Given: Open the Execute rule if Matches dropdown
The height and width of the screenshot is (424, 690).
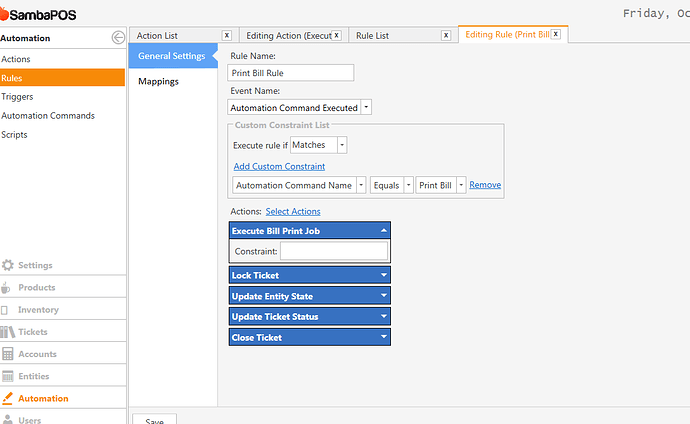Looking at the screenshot, I should pyautogui.click(x=342, y=145).
